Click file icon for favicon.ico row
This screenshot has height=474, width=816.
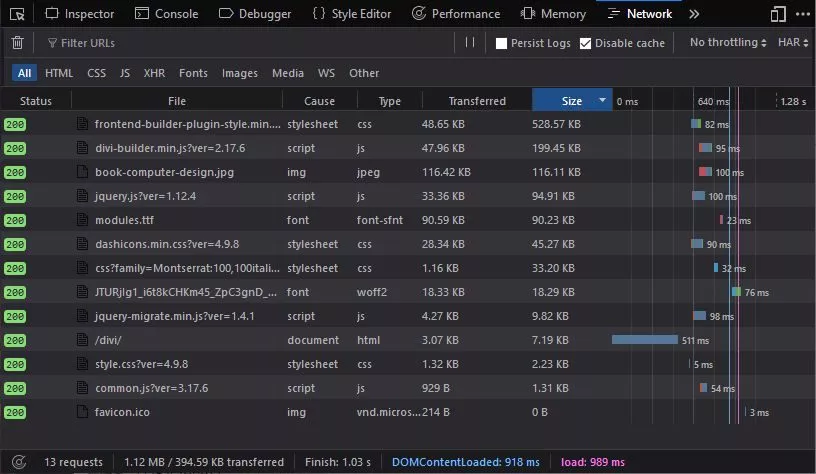83,412
